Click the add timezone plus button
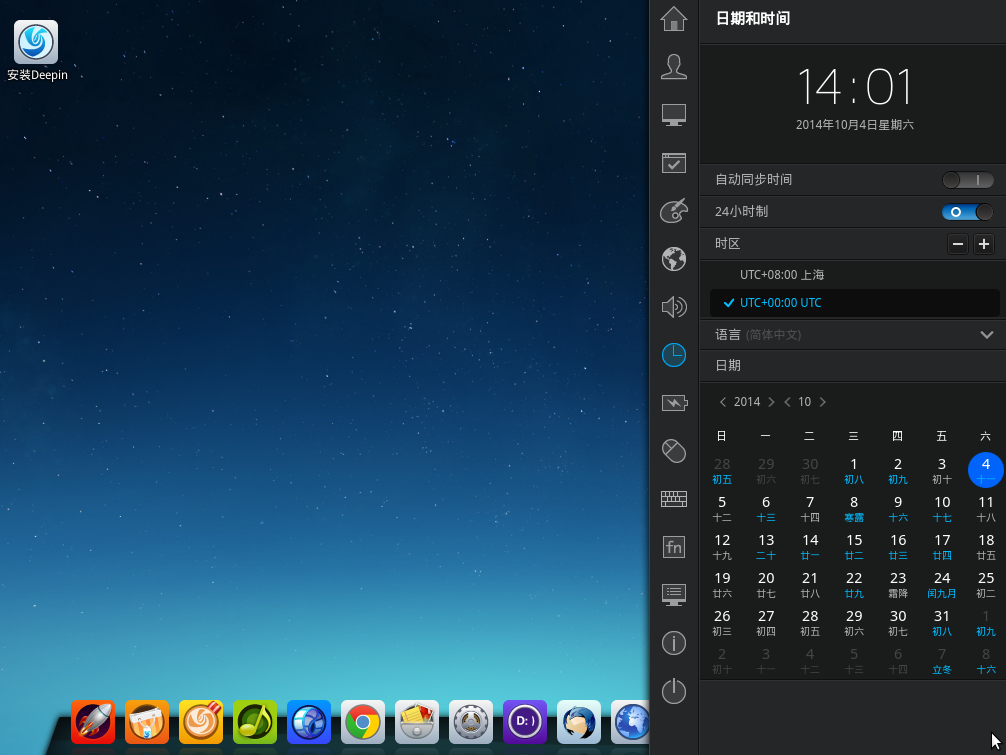 click(x=984, y=244)
